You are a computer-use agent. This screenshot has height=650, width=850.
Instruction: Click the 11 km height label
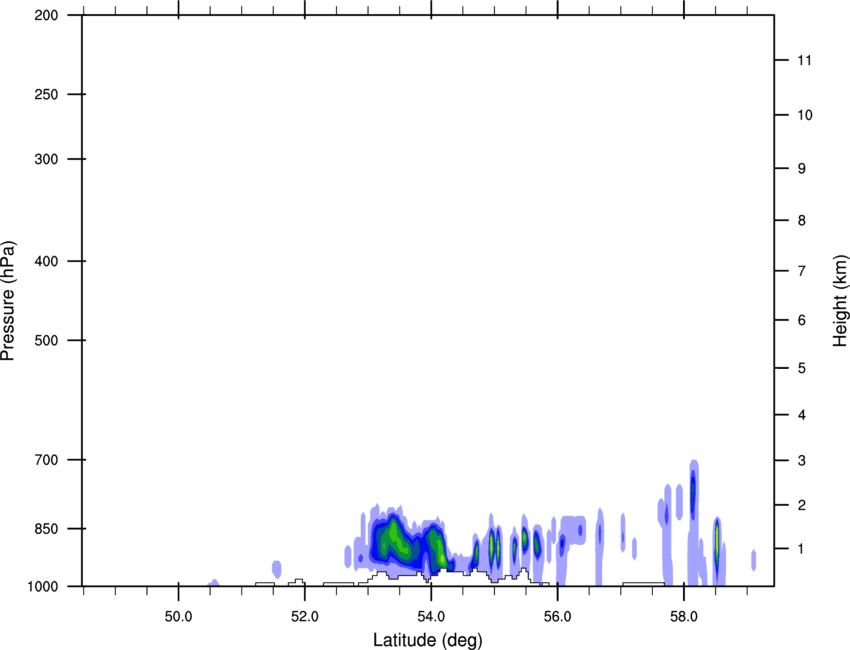(804, 60)
